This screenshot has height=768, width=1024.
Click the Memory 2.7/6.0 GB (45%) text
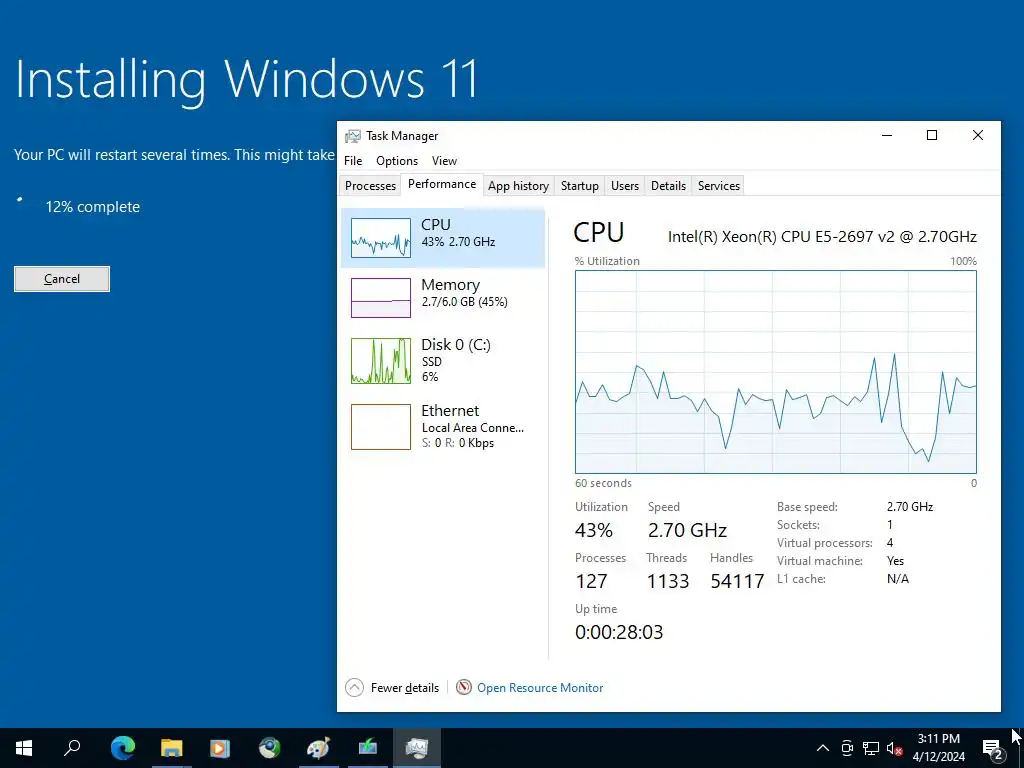pyautogui.click(x=464, y=302)
